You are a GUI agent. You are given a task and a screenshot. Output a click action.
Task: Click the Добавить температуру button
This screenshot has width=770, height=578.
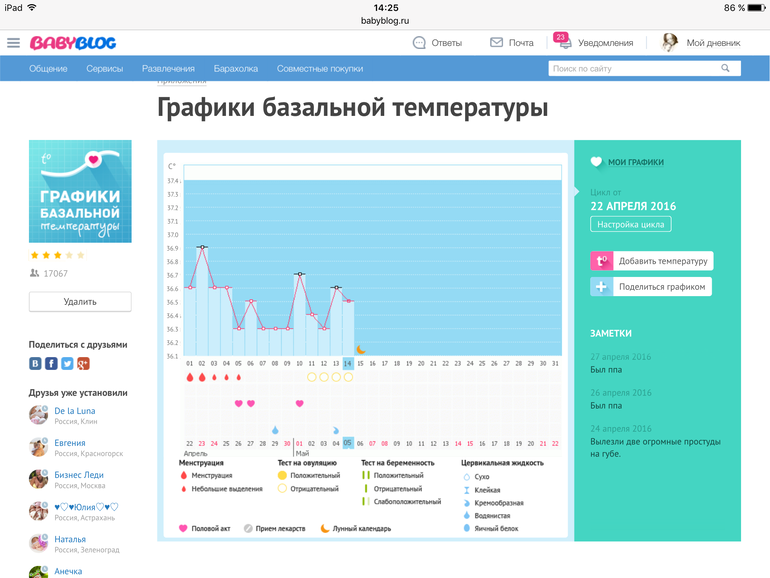pos(651,261)
